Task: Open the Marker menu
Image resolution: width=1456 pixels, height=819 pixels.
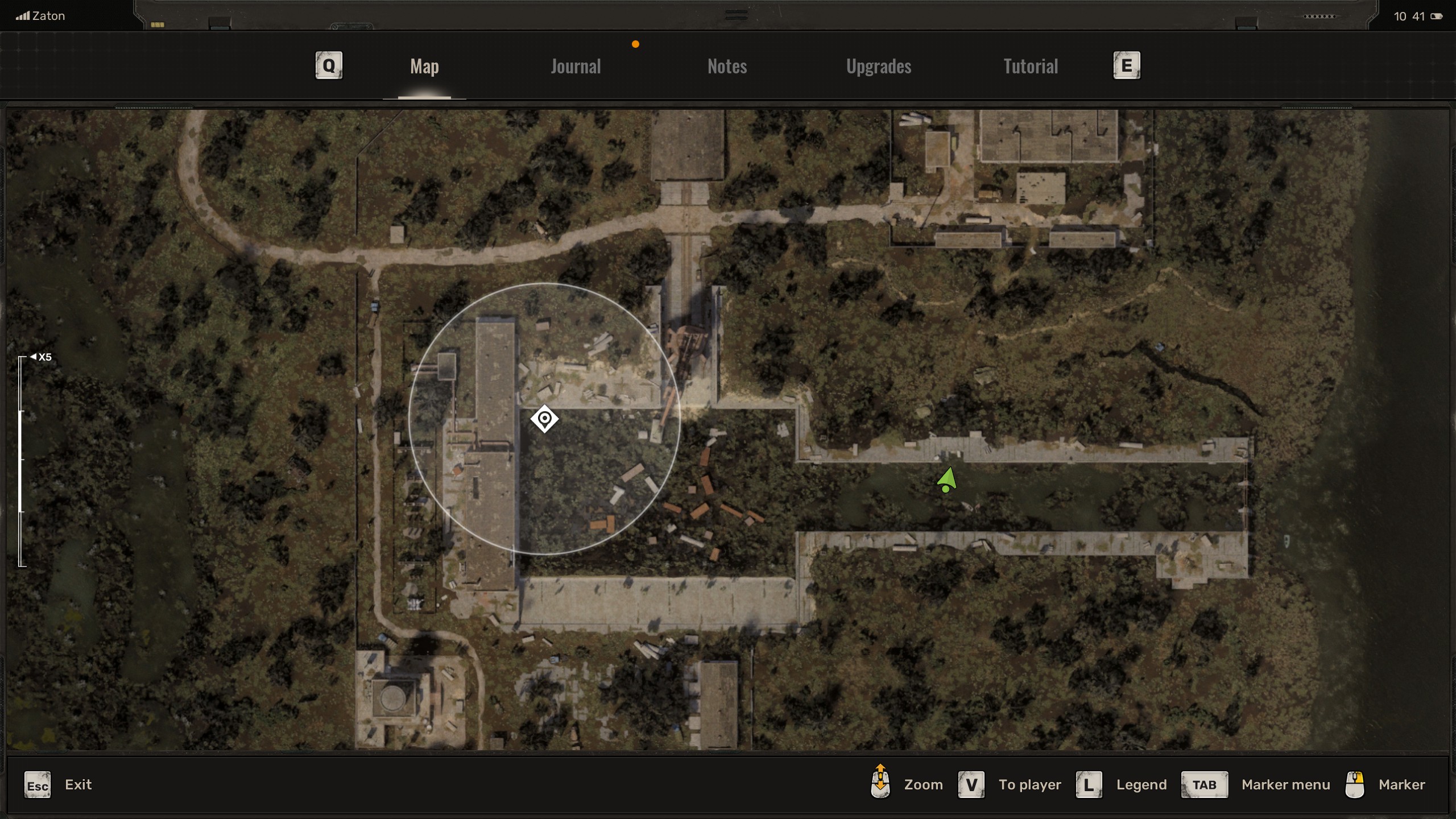Action: (1286, 785)
